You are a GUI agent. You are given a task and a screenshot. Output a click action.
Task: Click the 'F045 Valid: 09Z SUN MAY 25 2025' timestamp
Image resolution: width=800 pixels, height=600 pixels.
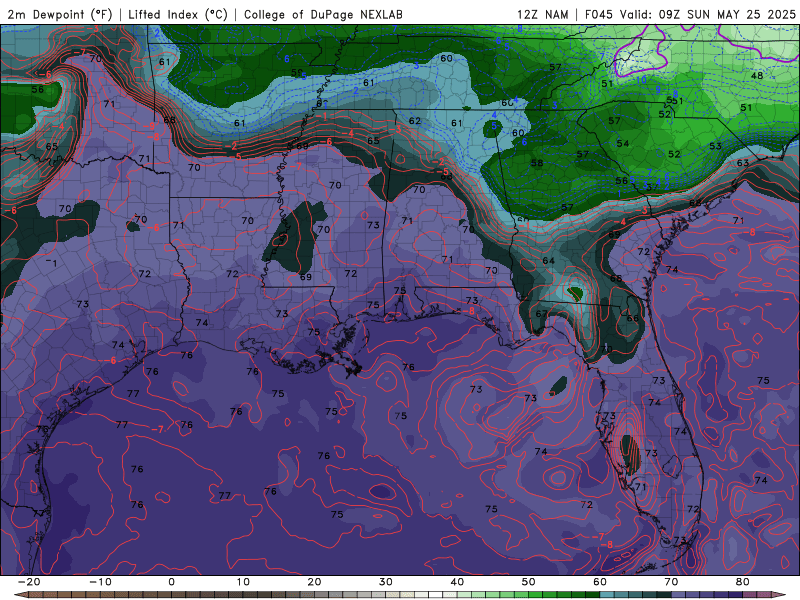[x=690, y=14]
